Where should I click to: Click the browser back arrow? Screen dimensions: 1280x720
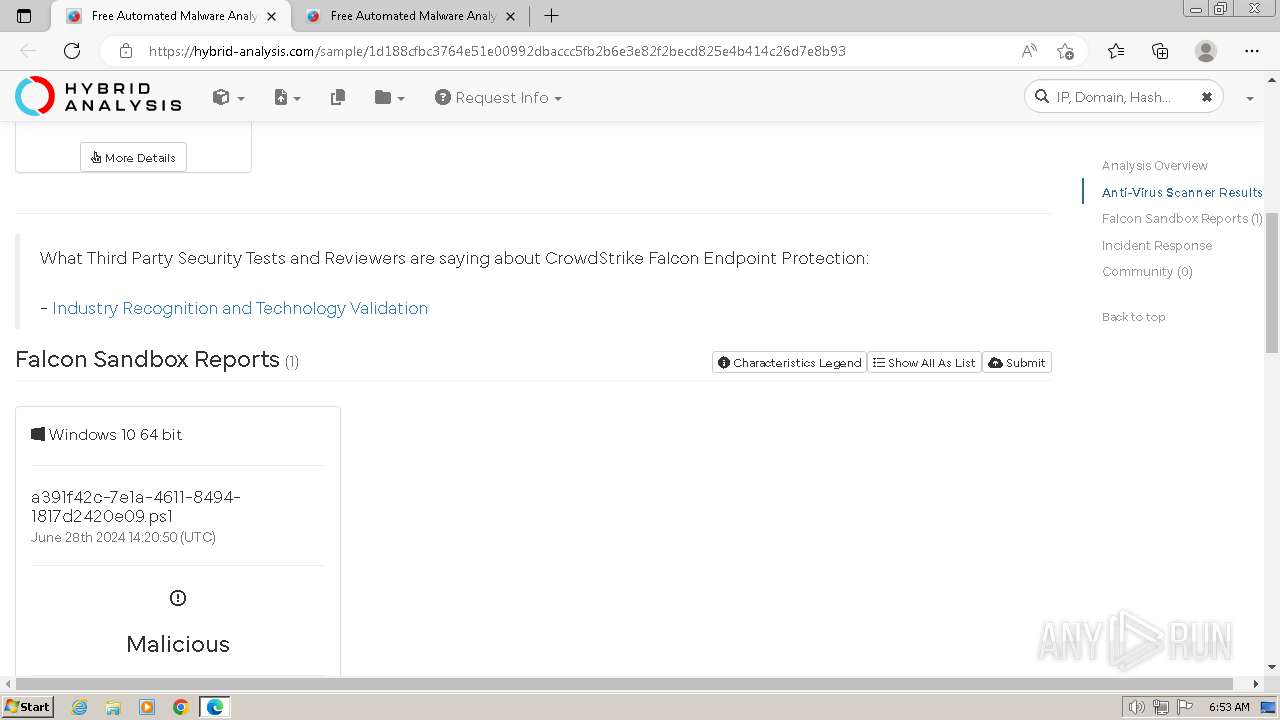[28, 51]
